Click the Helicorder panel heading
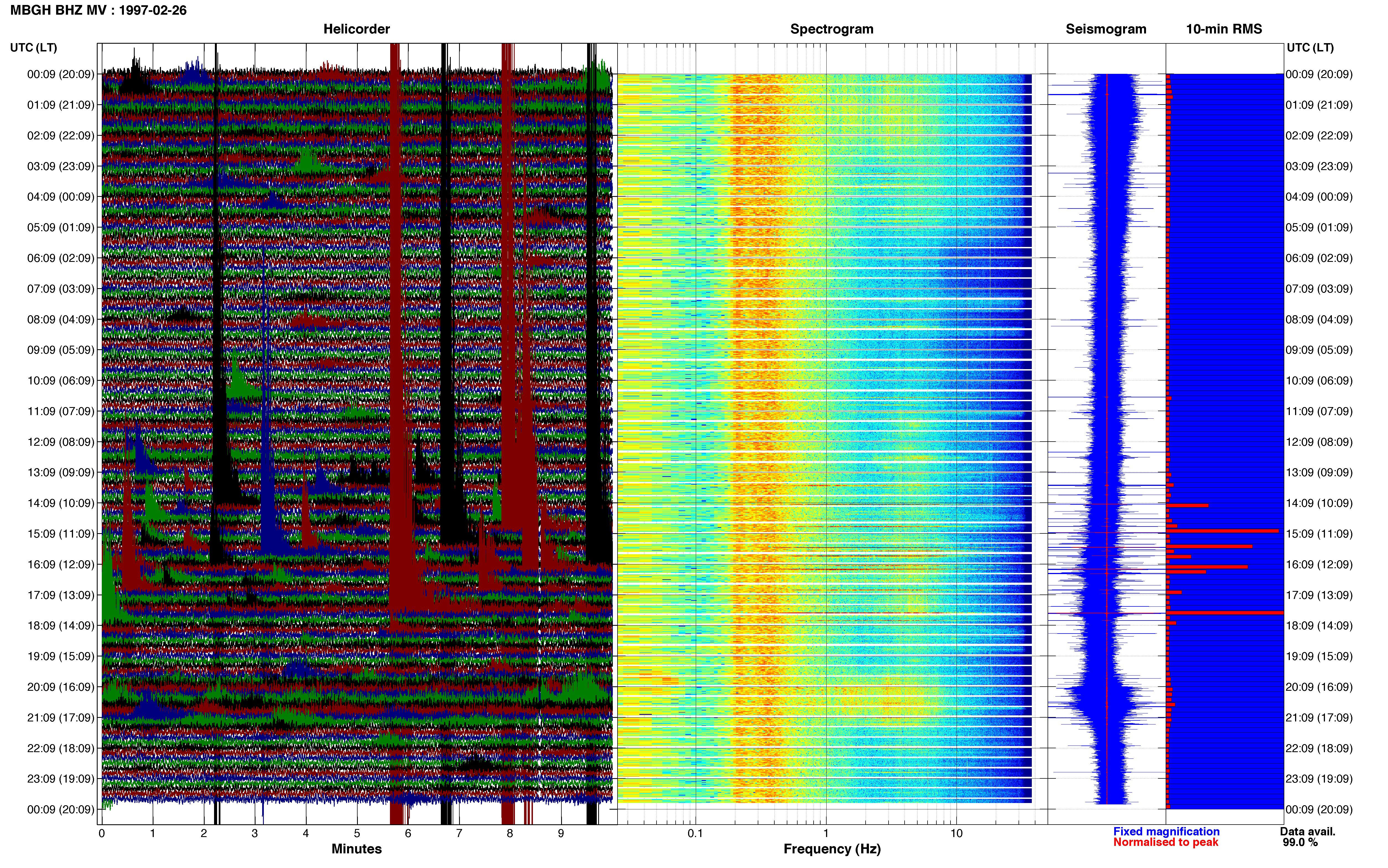 tap(356, 29)
